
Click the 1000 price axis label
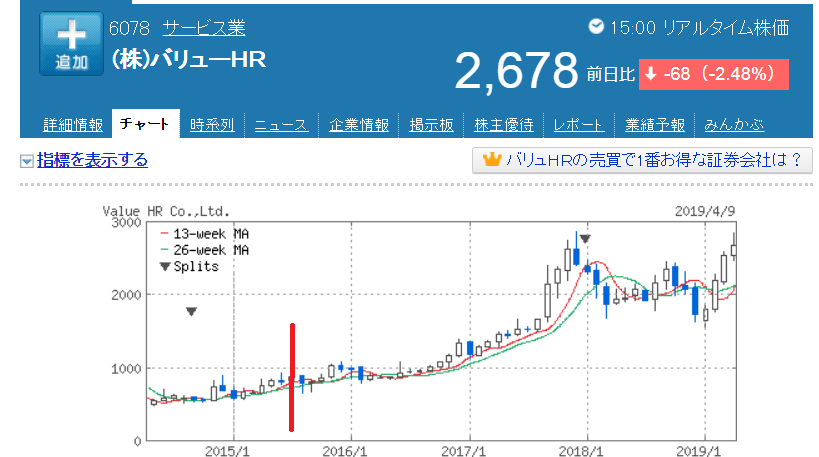tap(126, 369)
